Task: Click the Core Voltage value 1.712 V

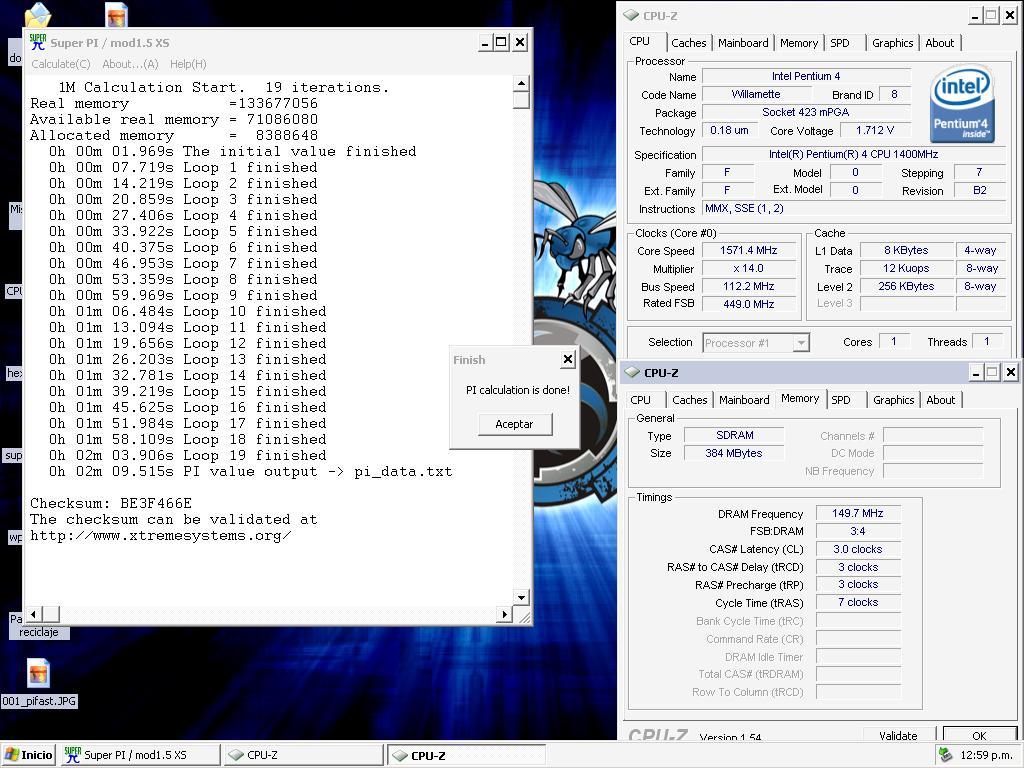Action: point(874,131)
